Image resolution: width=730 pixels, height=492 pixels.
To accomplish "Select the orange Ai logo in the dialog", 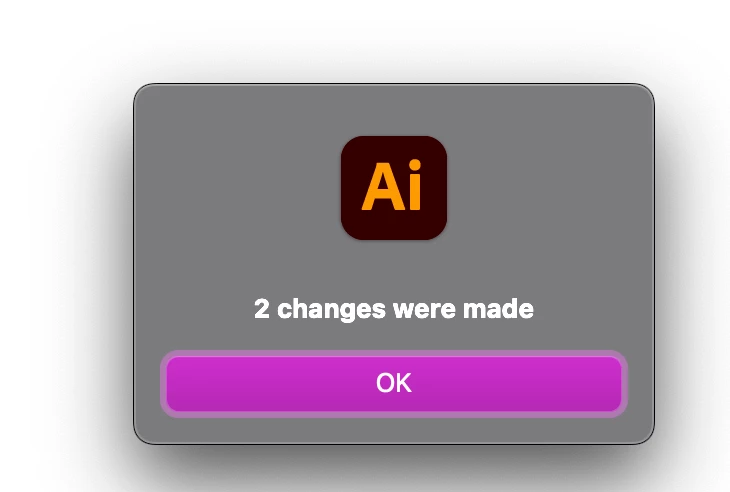I will (392, 186).
